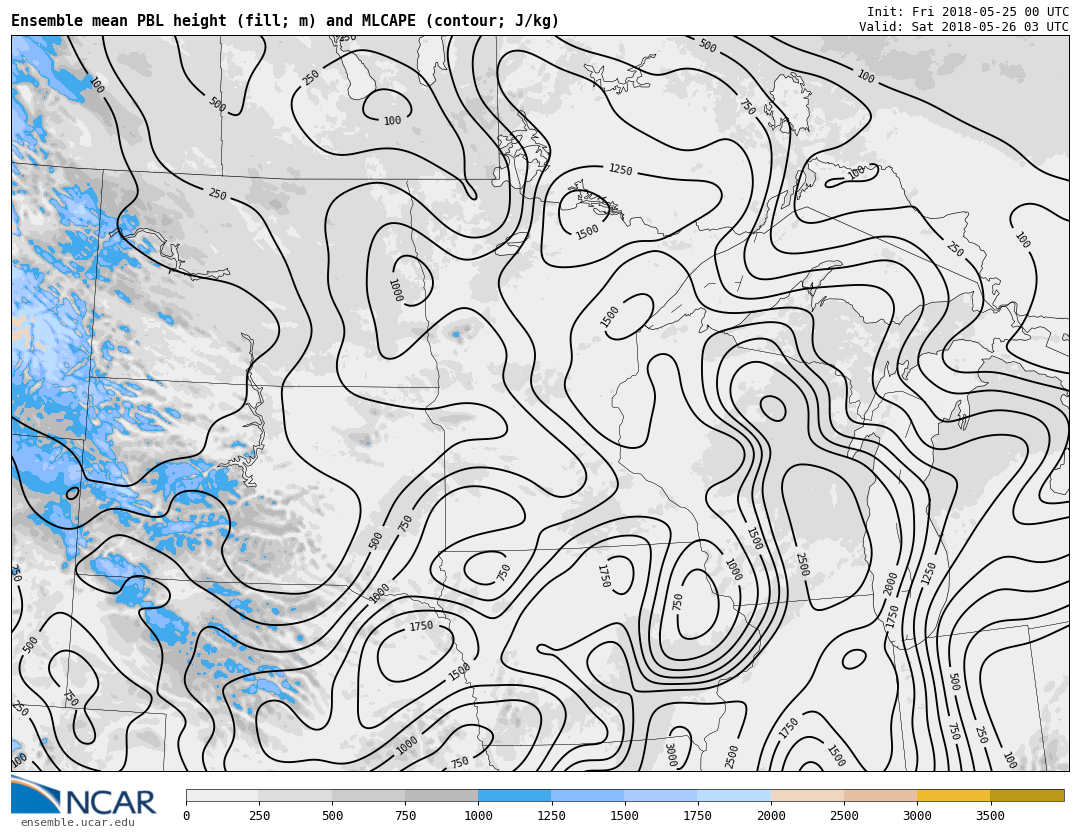Click the 0 tick label under colorbar

tap(187, 816)
